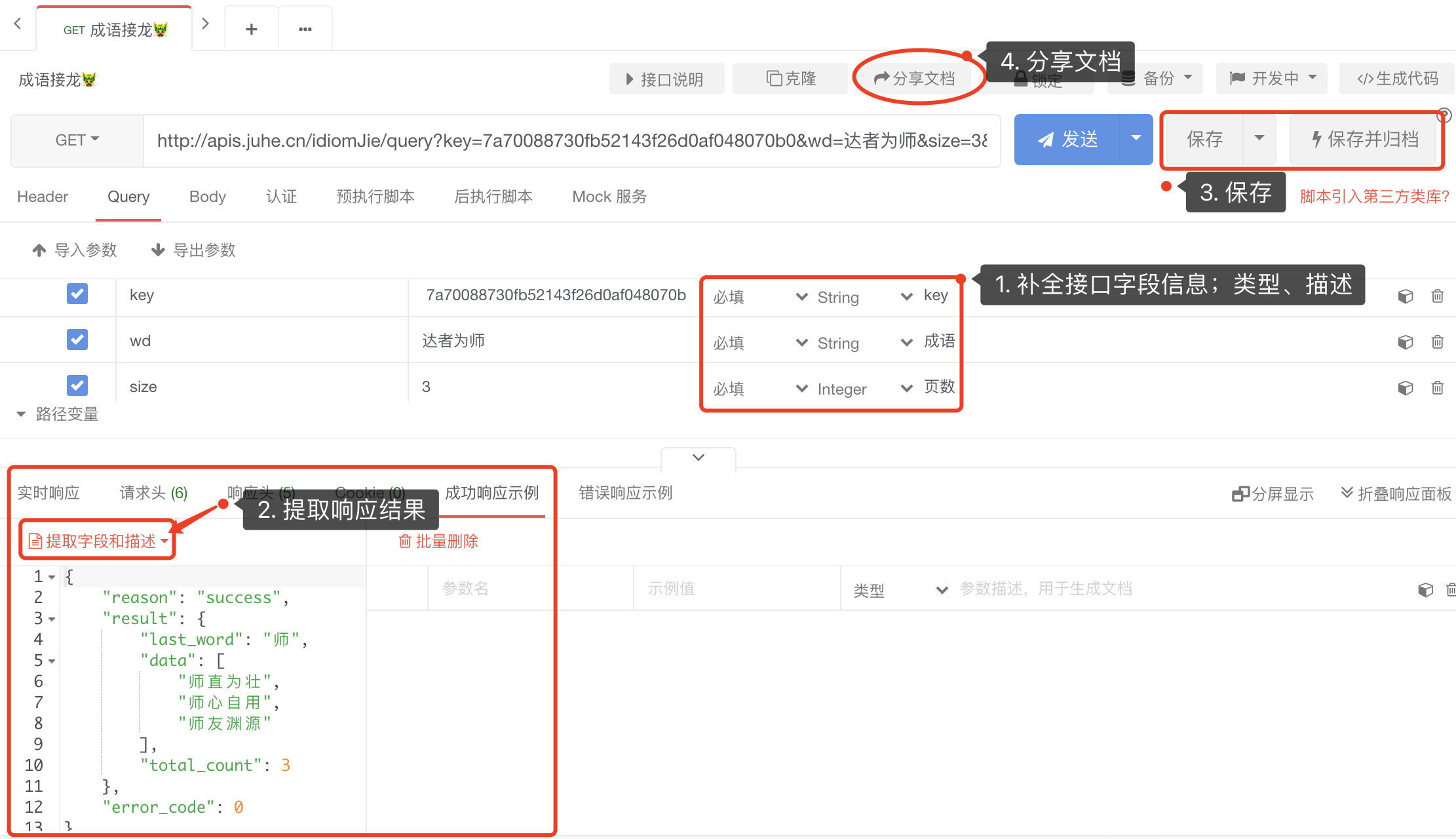Send the request with 发送 button
Screen dimensions: 1456x839
point(1067,139)
